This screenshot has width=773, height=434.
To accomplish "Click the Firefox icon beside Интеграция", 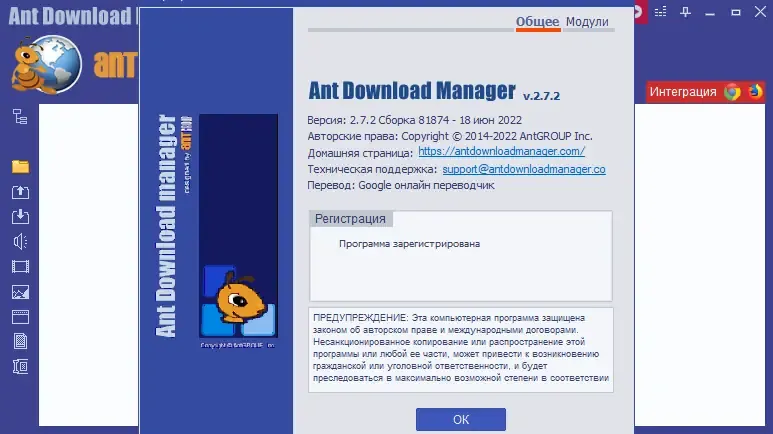I will point(755,91).
